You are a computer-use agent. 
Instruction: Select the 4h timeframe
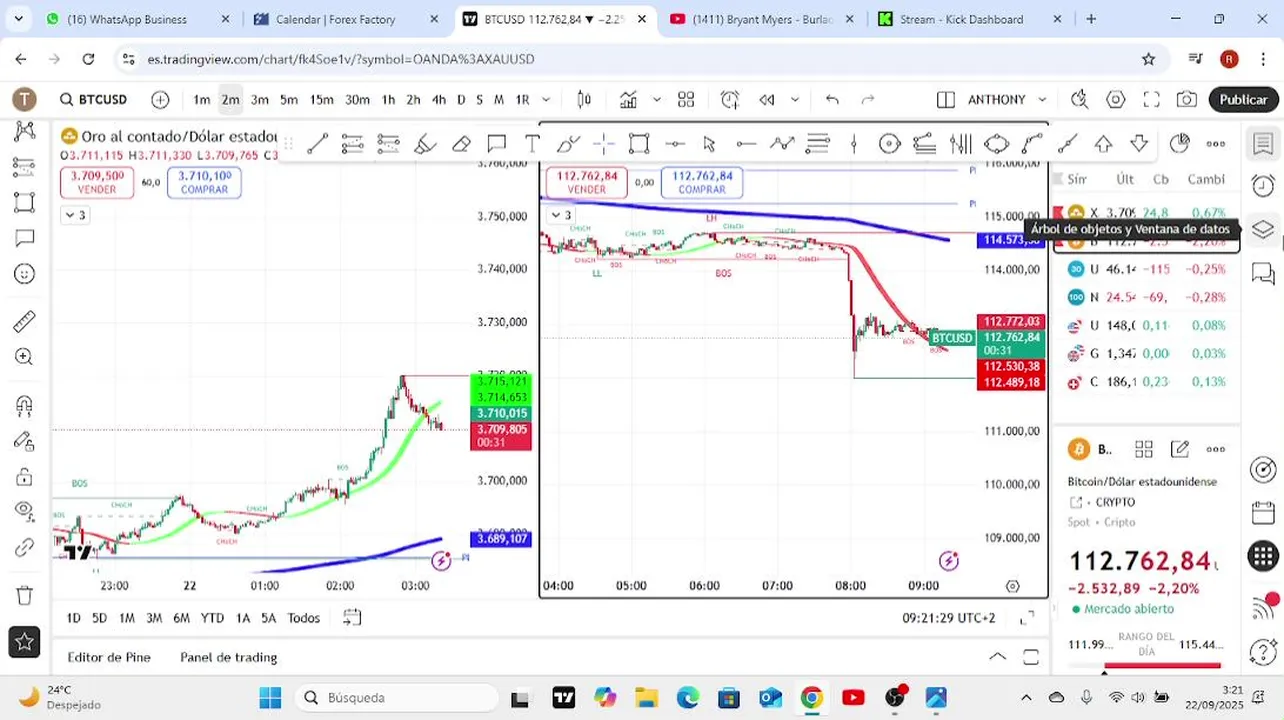point(438,99)
